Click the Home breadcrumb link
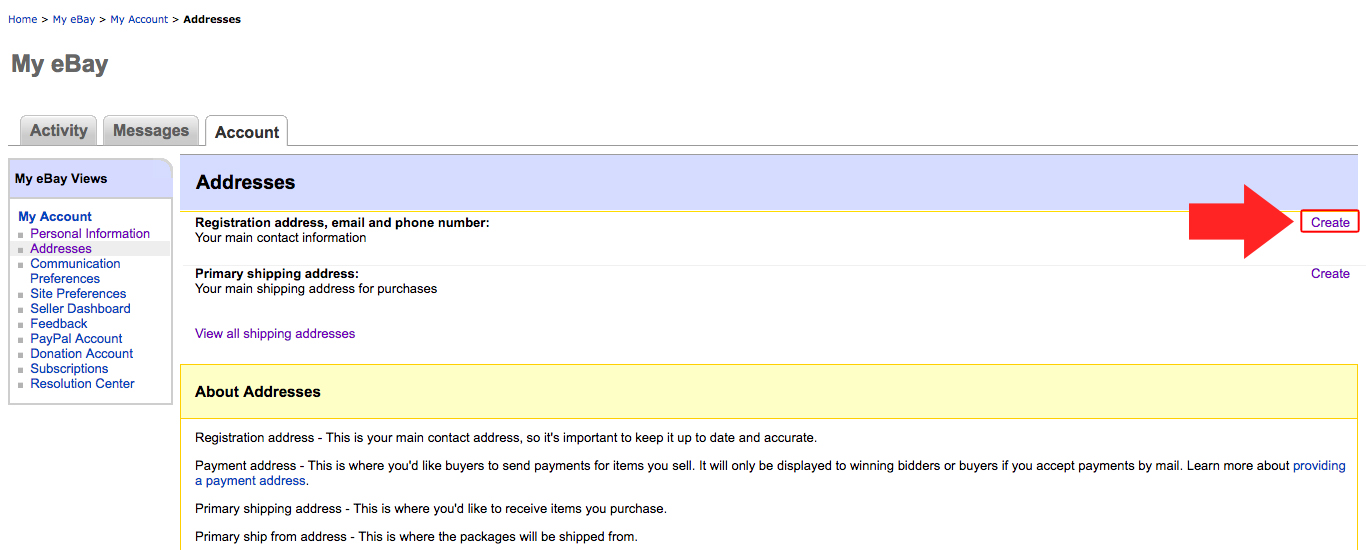Image resolution: width=1366 pixels, height=550 pixels. 23,19
